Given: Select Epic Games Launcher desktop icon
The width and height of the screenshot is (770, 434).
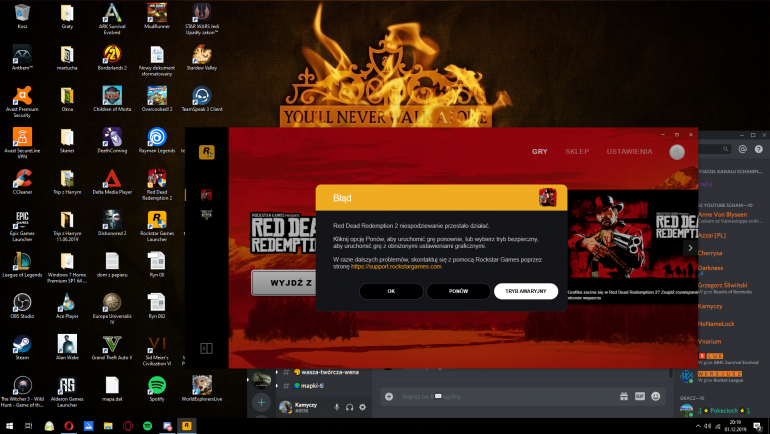Looking at the screenshot, I should [22, 226].
